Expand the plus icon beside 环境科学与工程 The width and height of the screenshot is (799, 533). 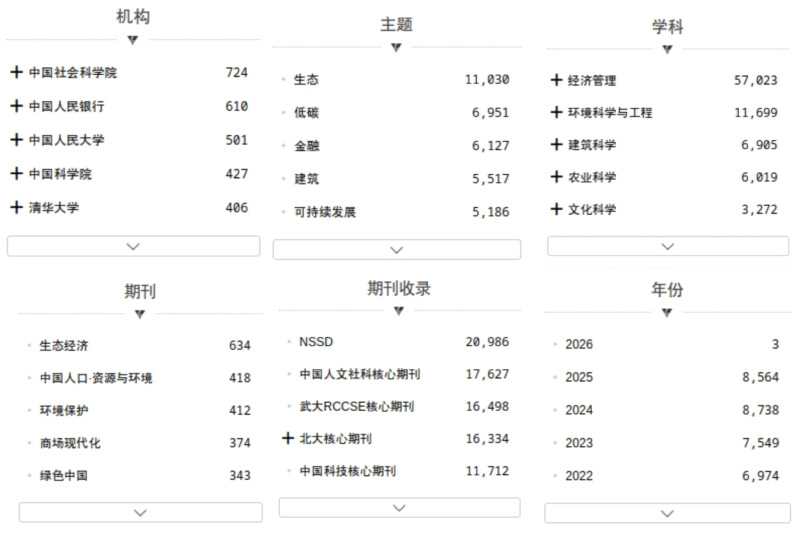[556, 113]
